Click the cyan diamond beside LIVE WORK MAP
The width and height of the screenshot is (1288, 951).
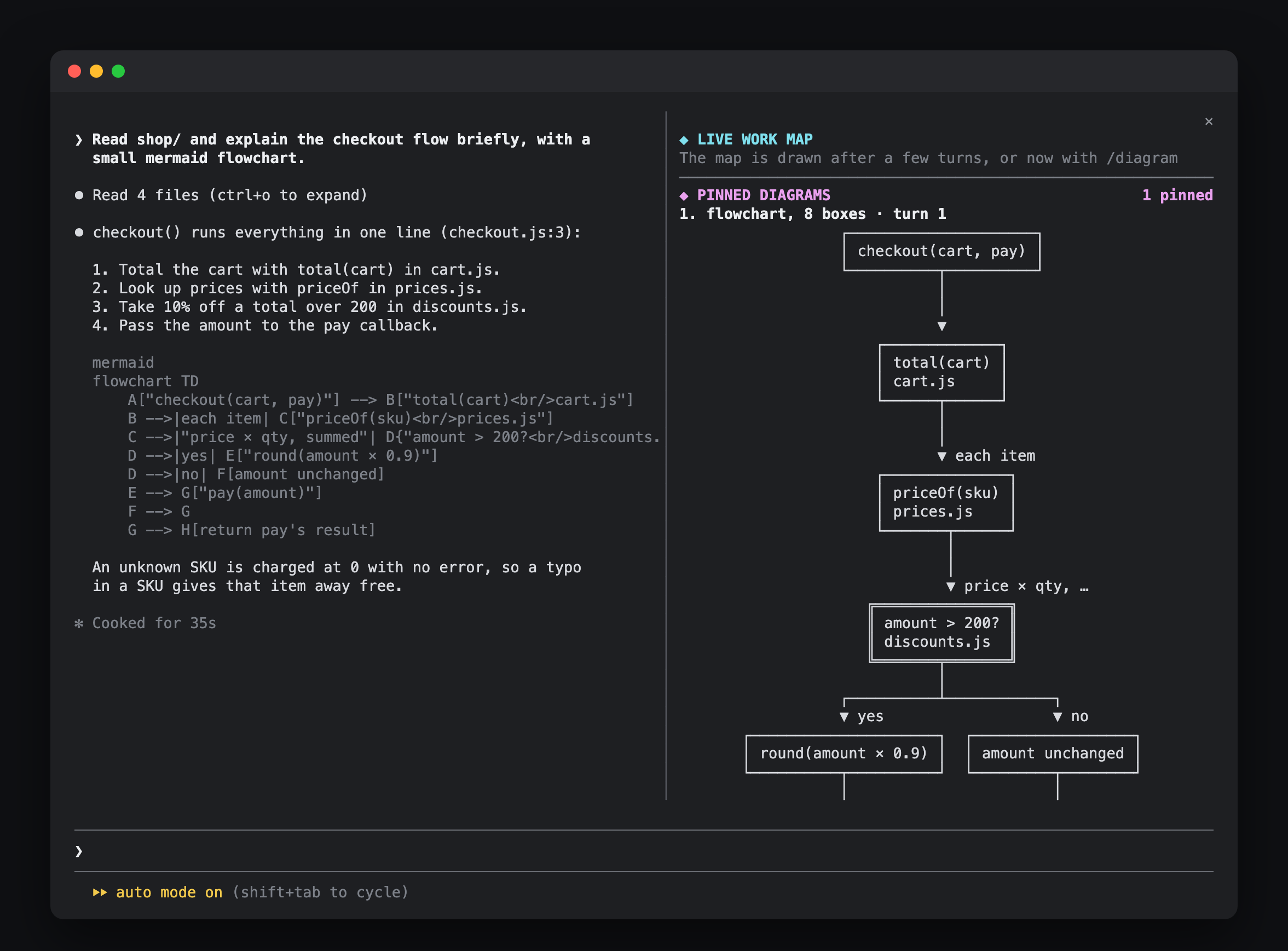[684, 140]
